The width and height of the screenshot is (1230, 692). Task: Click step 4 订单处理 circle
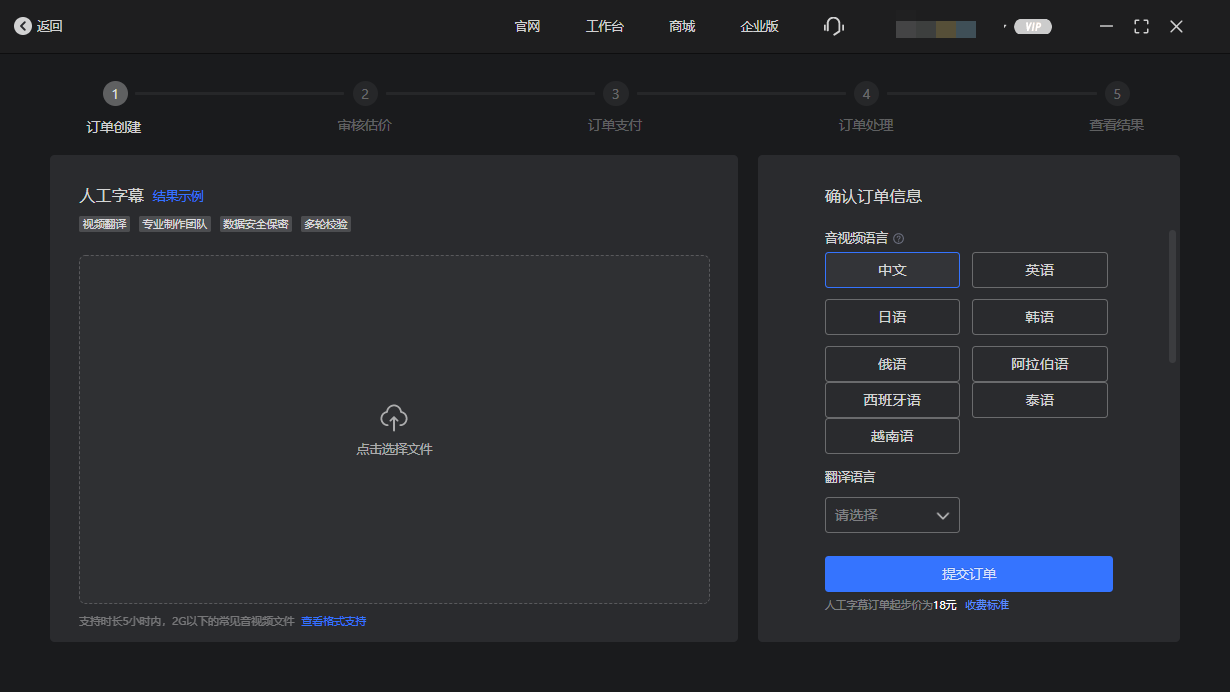coord(866,94)
